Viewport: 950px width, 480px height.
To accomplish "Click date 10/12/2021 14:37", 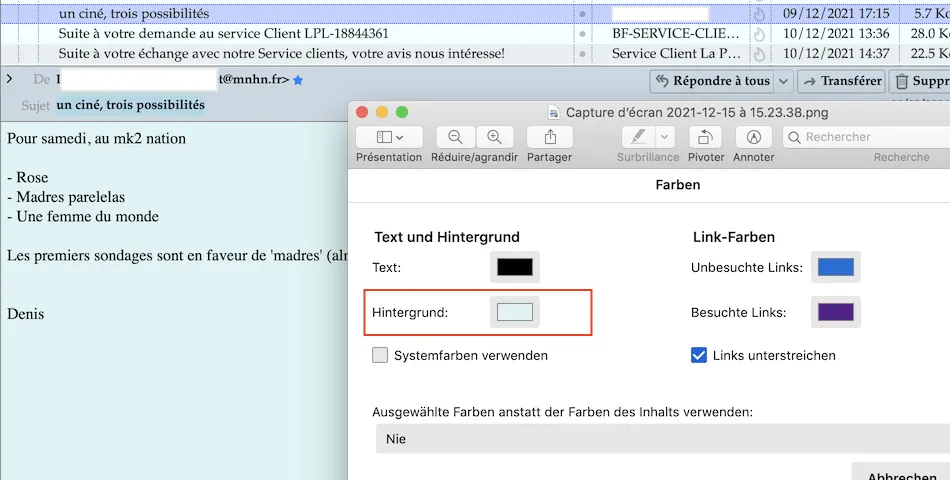I will (836, 53).
